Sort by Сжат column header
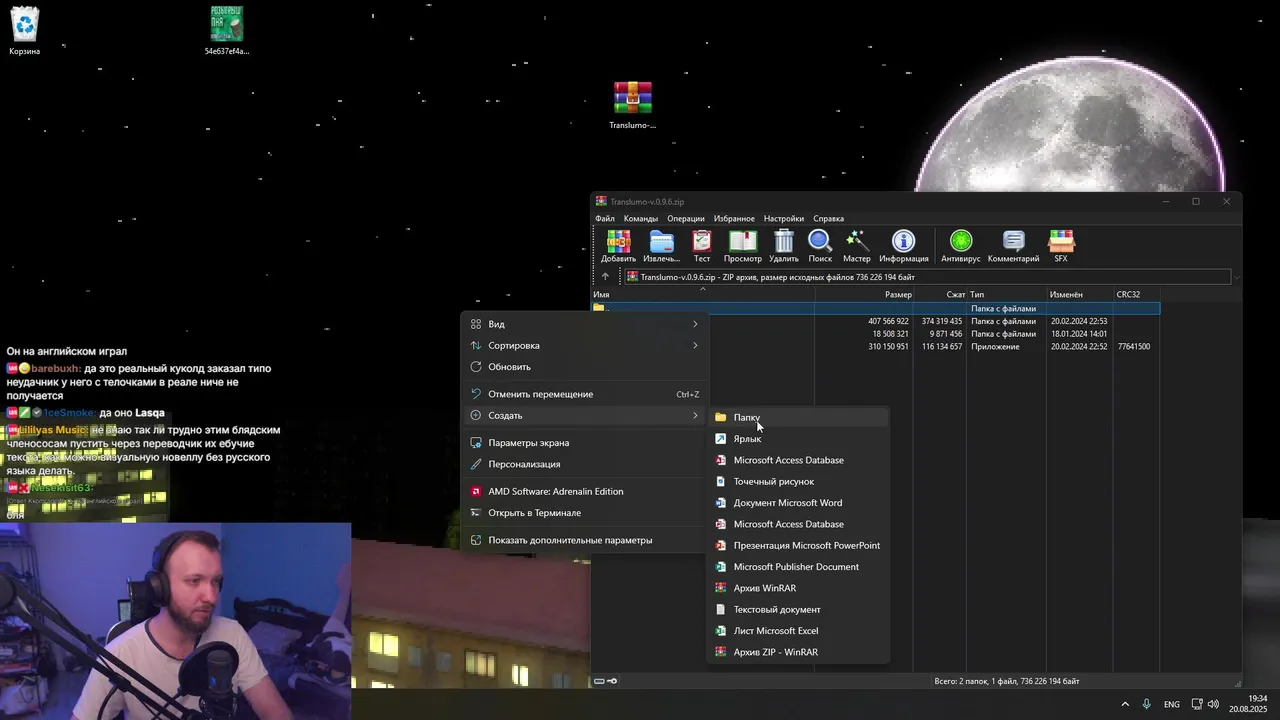Image resolution: width=1280 pixels, height=720 pixels. pos(940,295)
